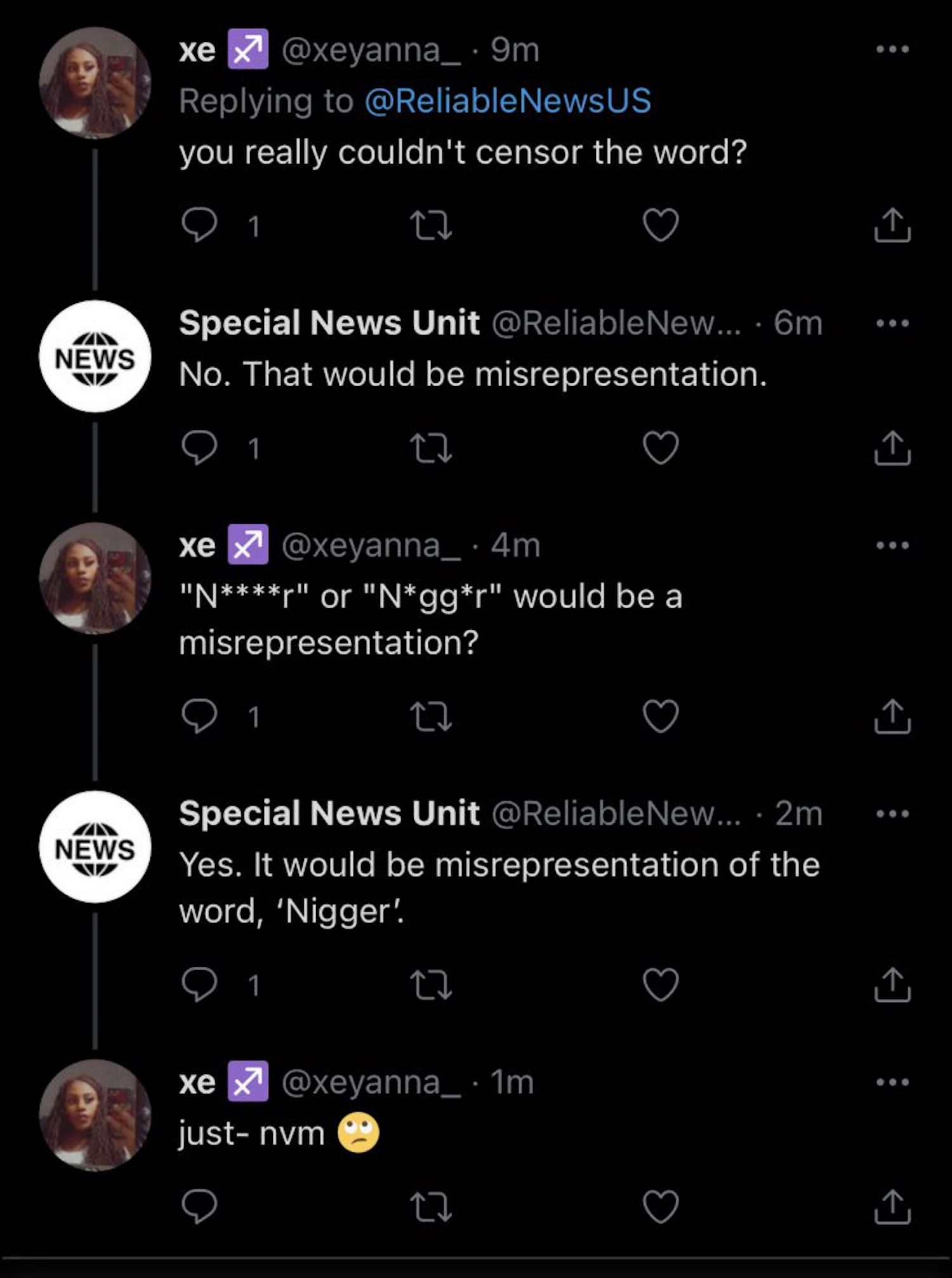Share the 2m Special News Unit tweet
The width and height of the screenshot is (952, 1278).
[892, 985]
